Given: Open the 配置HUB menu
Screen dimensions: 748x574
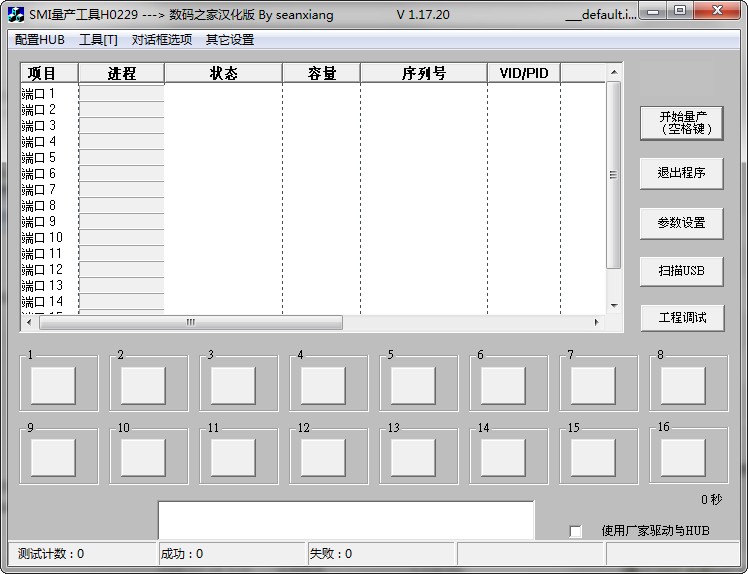Looking at the screenshot, I should coord(40,40).
